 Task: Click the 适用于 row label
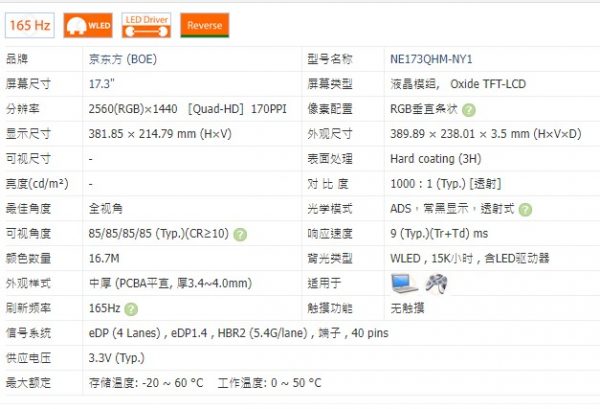324,284
